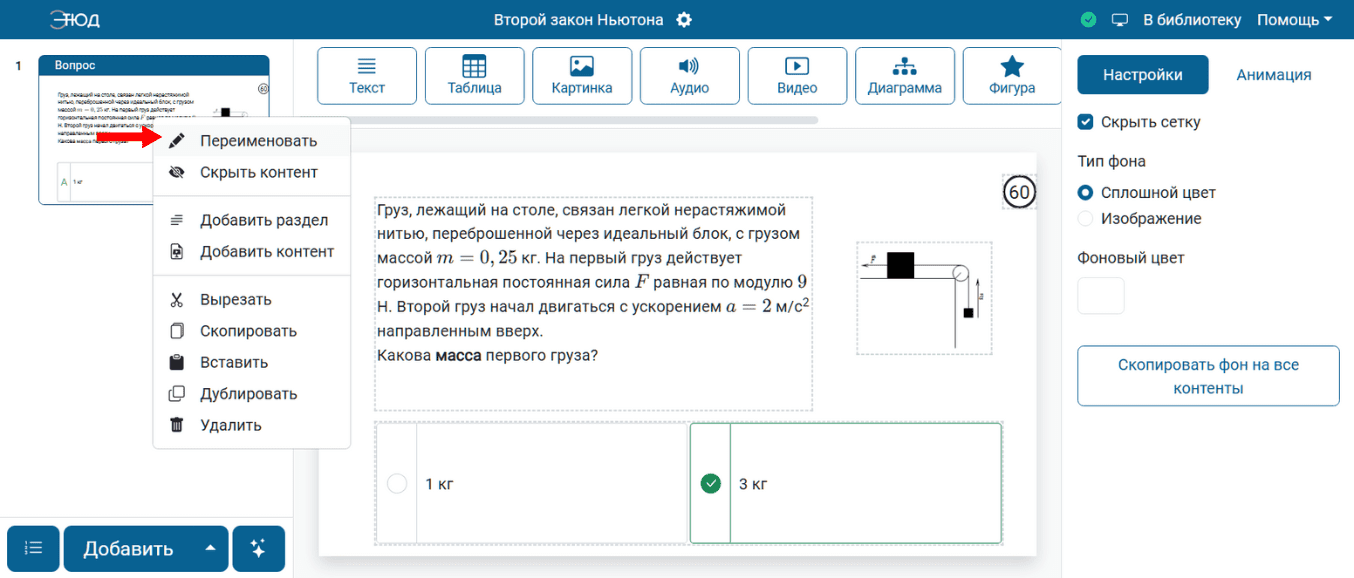Image resolution: width=1354 pixels, height=578 pixels.
Task: Select Изображение background type
Action: coord(1085,218)
